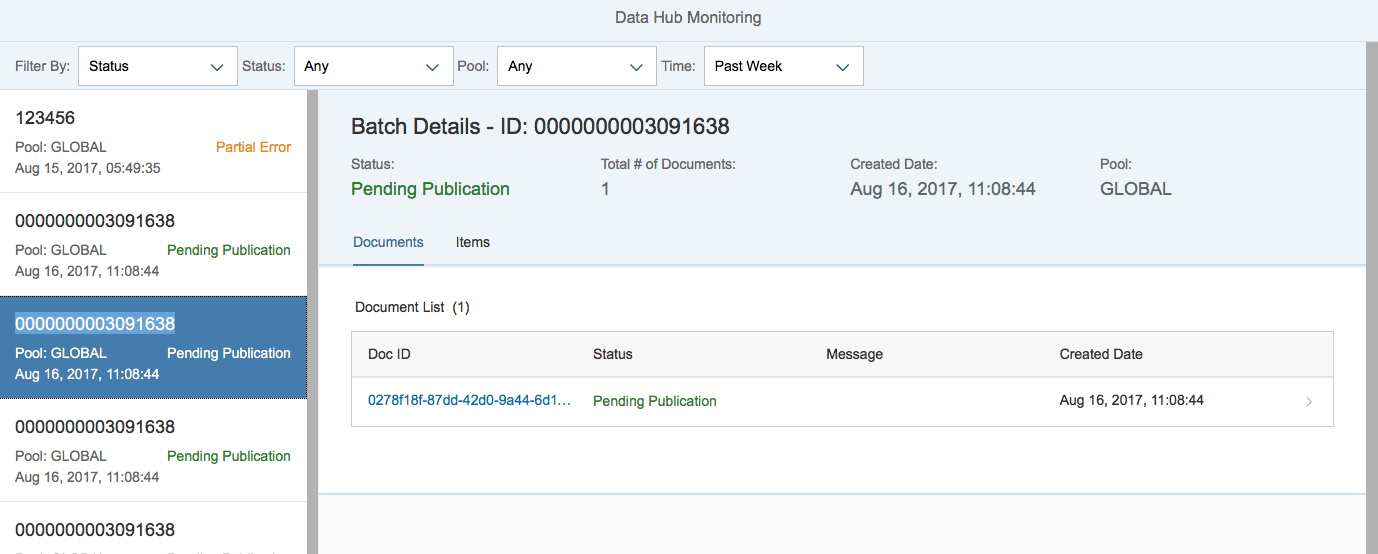Click Aug 15, 2017, 05:49:35 timestamp
Image resolution: width=1378 pixels, height=554 pixels.
(88, 168)
